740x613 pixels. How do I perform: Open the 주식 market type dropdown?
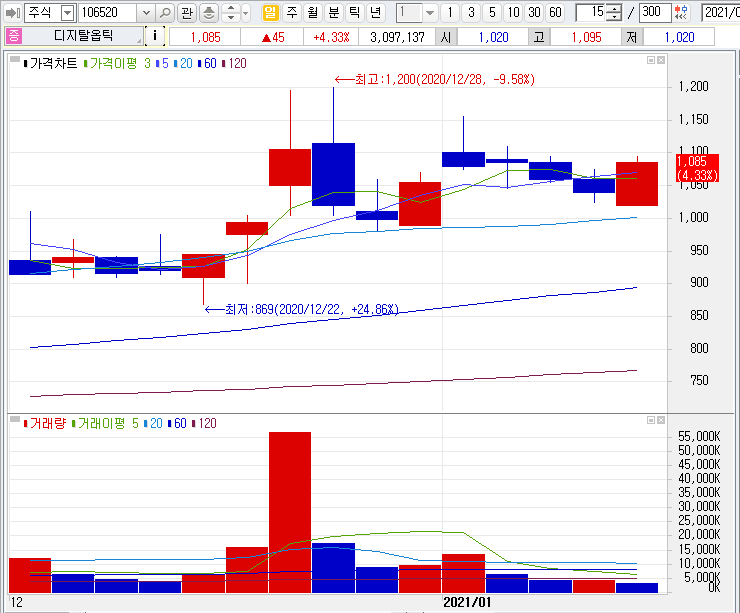pyautogui.click(x=68, y=13)
